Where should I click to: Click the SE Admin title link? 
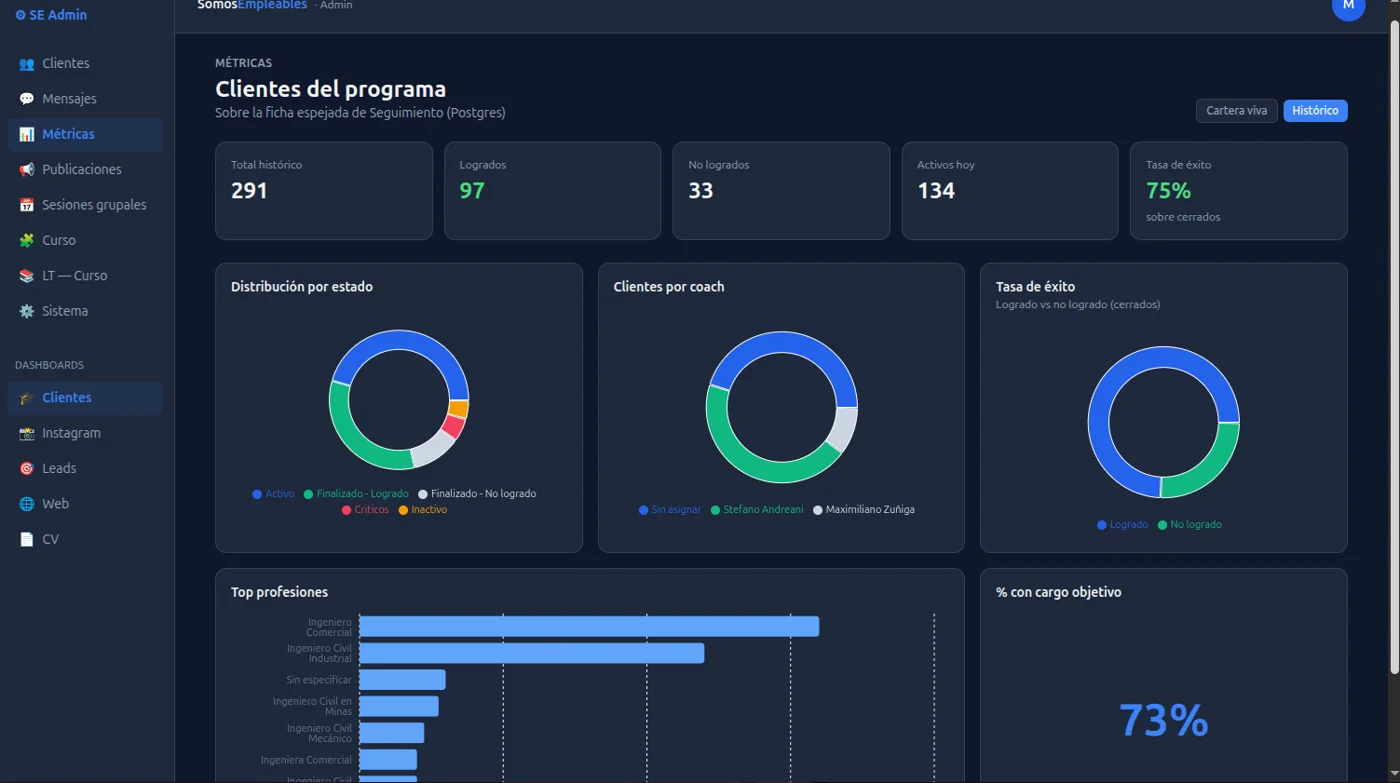click(51, 15)
